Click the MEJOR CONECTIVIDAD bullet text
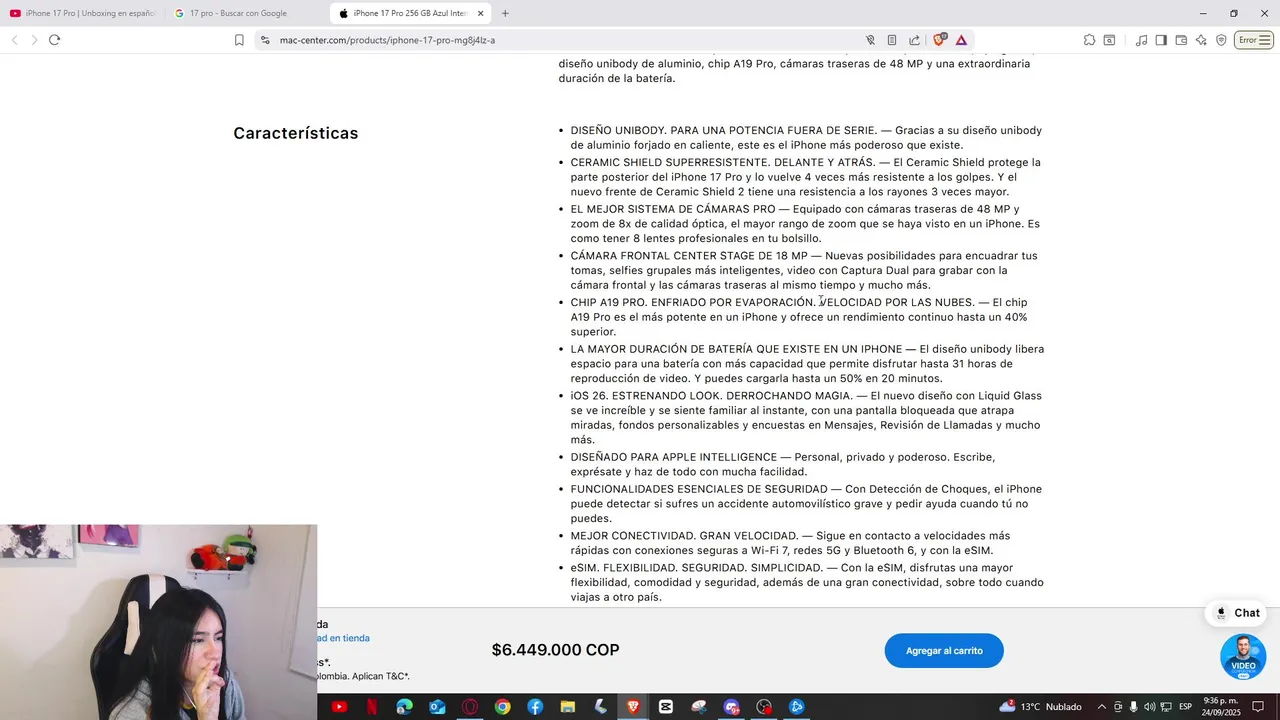 tap(790, 543)
